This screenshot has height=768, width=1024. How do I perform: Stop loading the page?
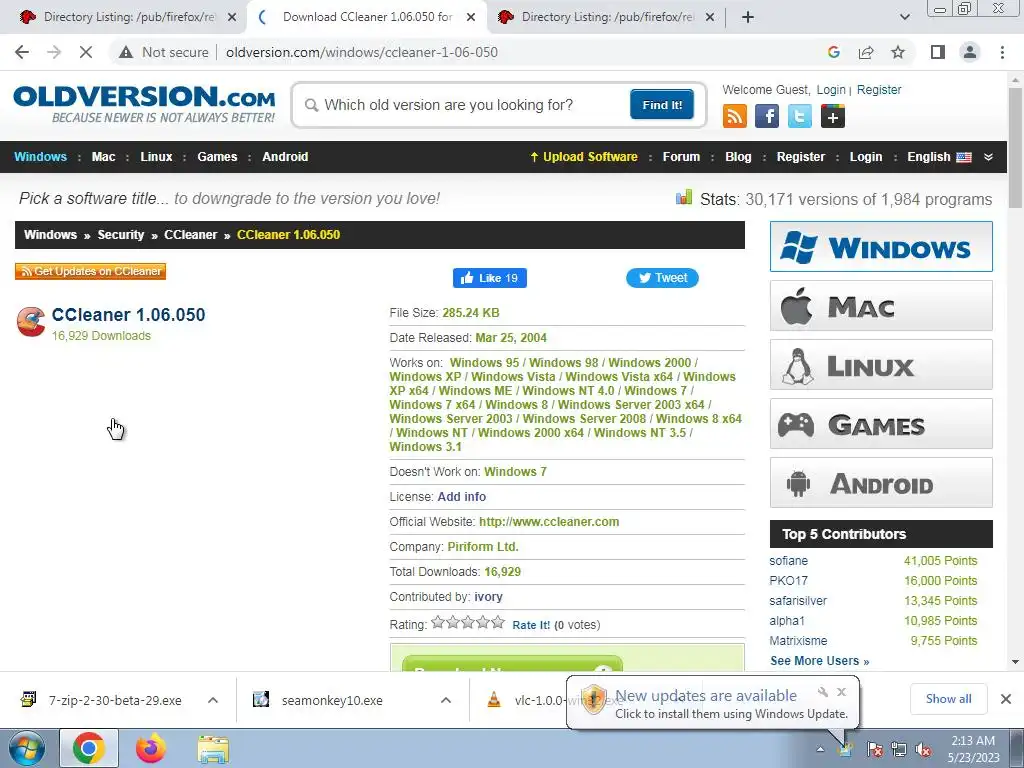(x=86, y=52)
